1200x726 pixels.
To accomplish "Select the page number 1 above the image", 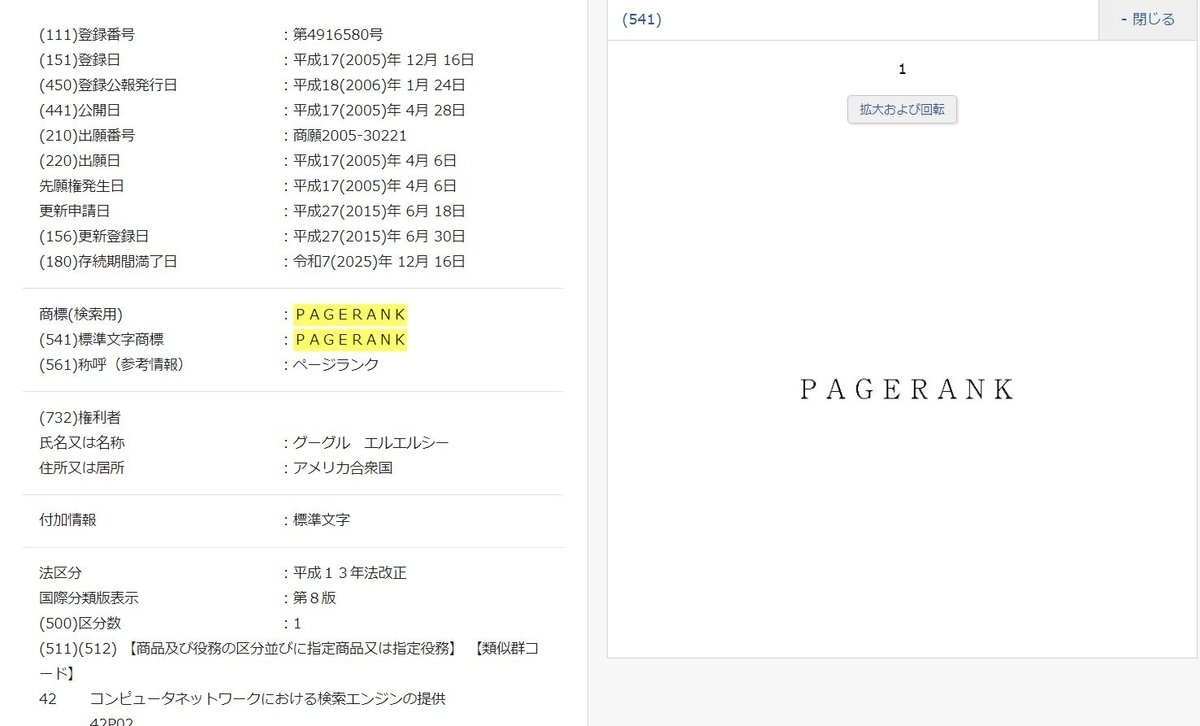I will 902,69.
